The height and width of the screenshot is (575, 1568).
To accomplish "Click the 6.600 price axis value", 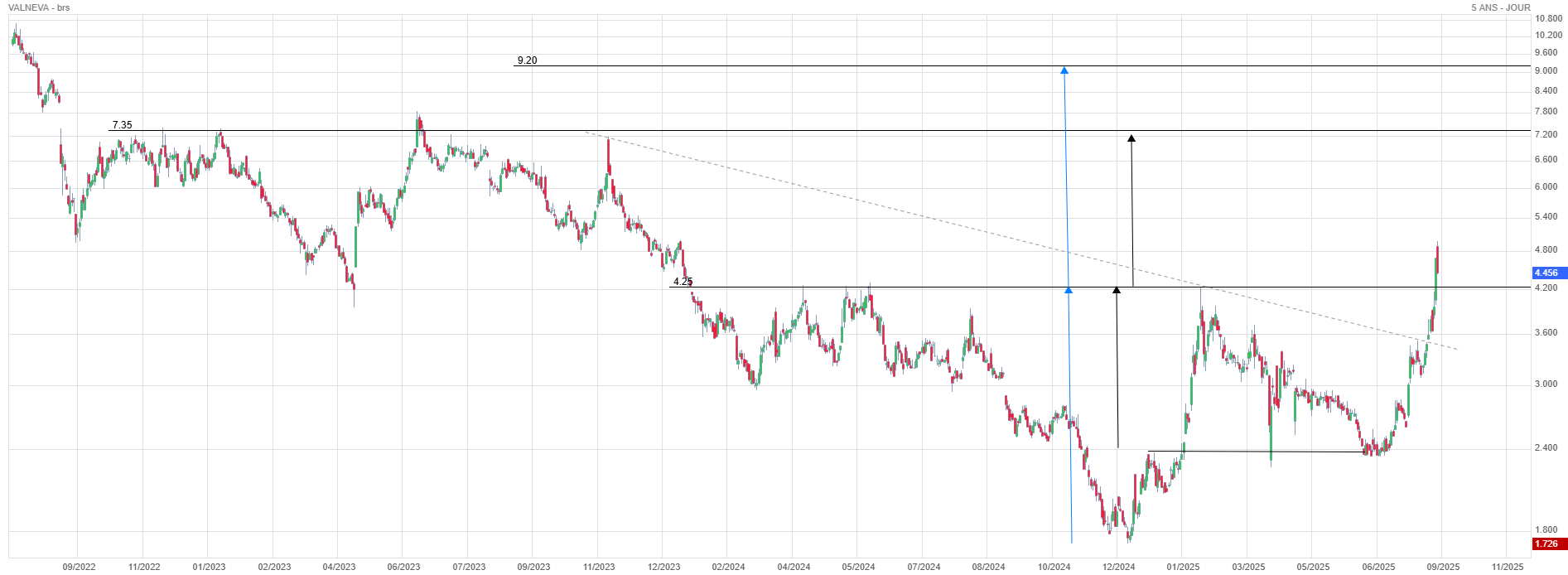I will coord(1546,159).
